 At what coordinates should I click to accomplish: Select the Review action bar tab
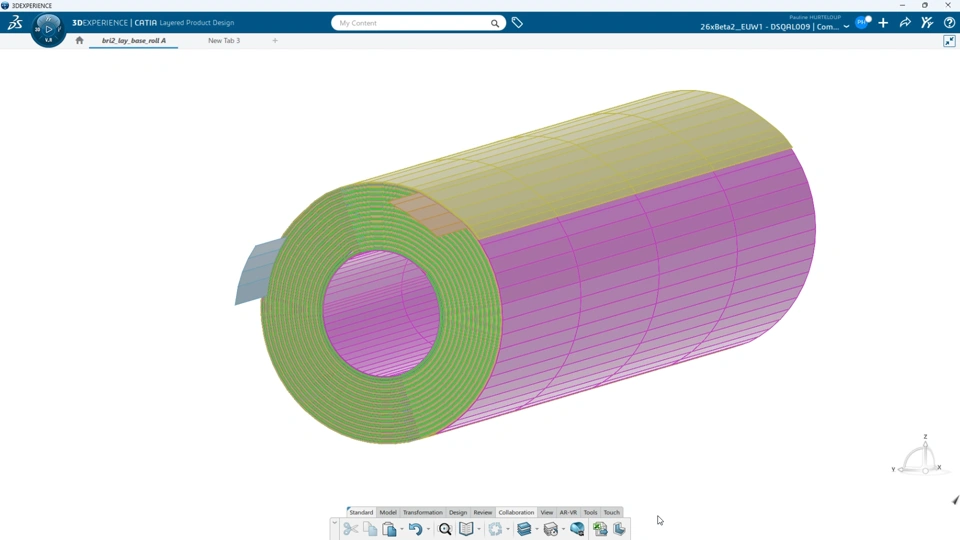click(482, 512)
